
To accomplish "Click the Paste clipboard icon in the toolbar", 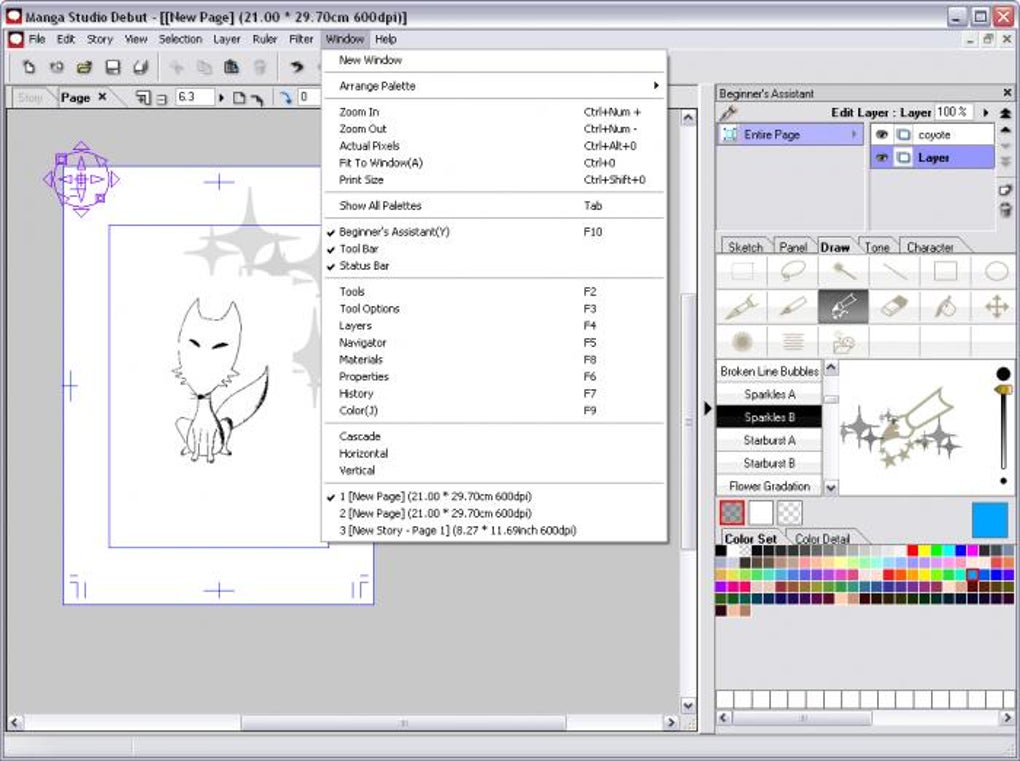I will tap(231, 66).
